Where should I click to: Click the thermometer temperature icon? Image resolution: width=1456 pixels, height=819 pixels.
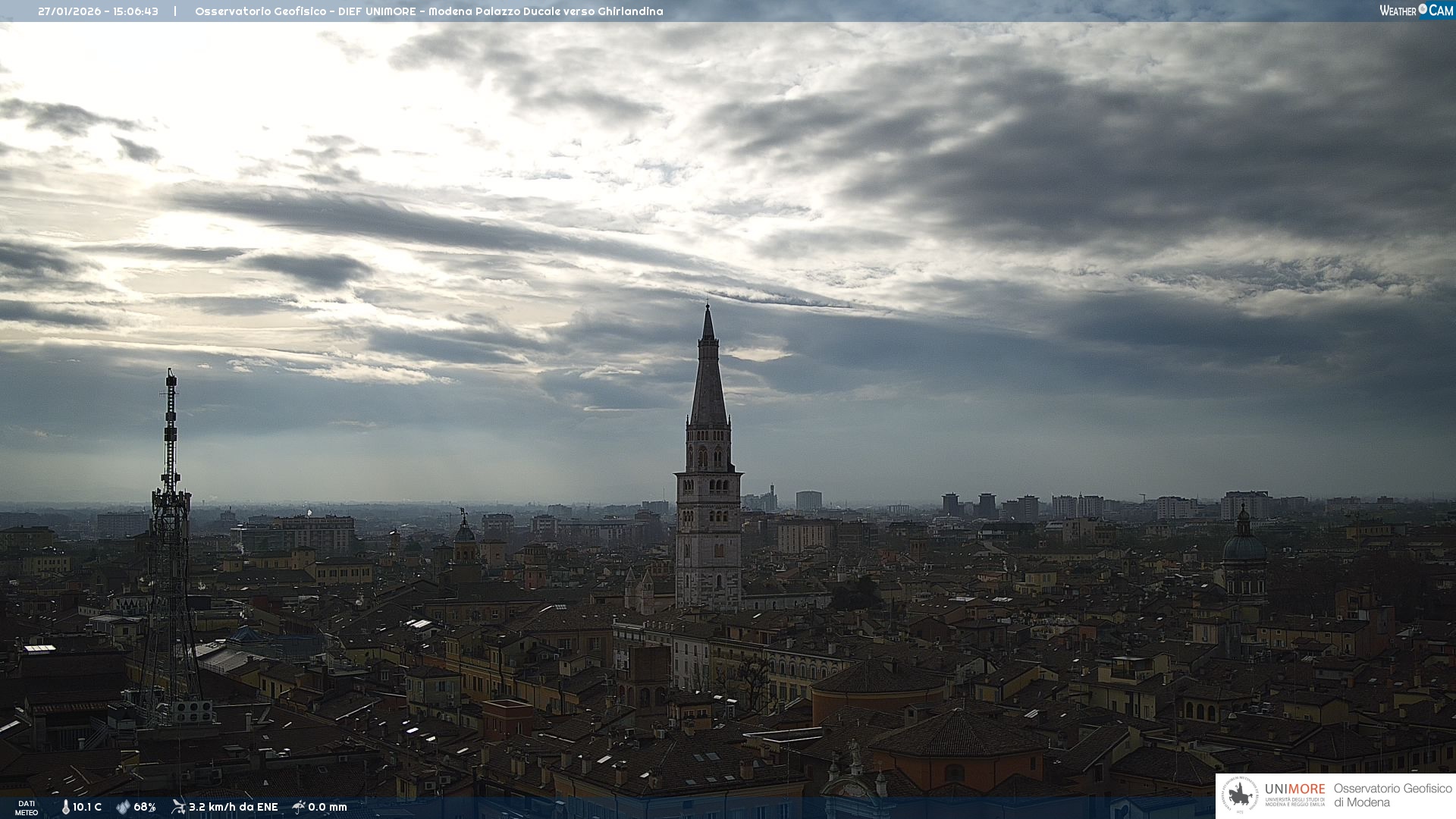click(65, 807)
